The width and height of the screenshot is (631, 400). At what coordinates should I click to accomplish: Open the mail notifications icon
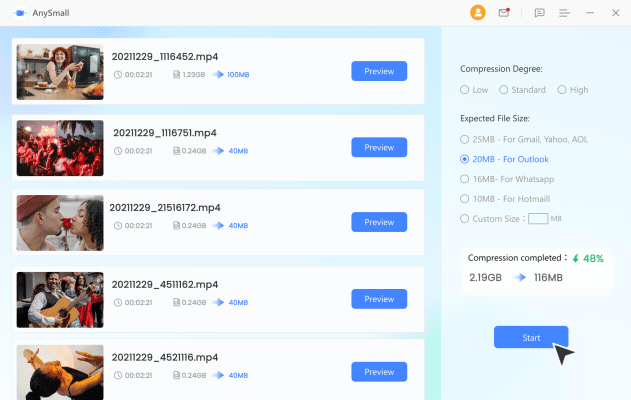(504, 13)
